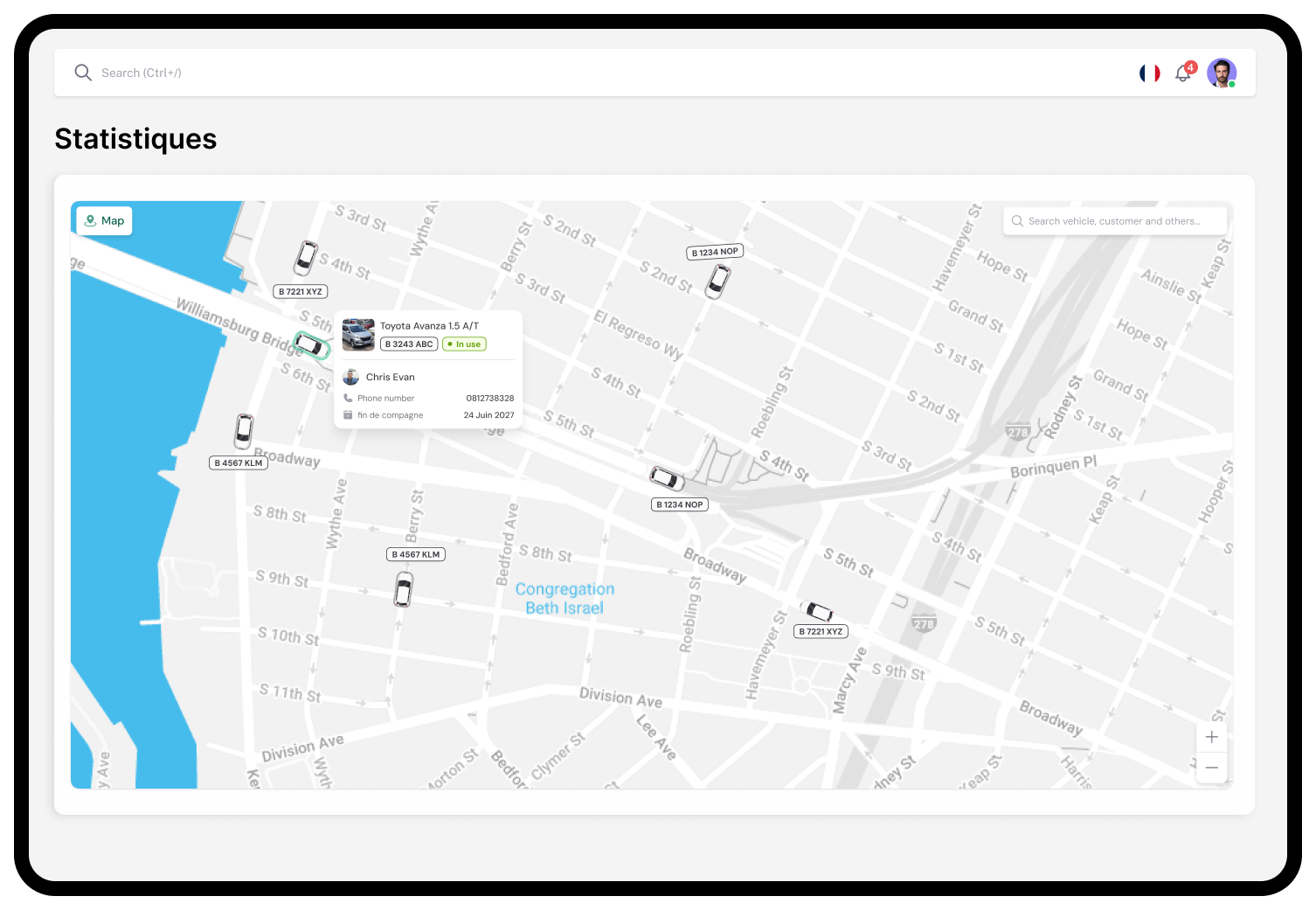Zoom in the map with plus button
Screen dimensions: 1316x910
[x=1211, y=737]
